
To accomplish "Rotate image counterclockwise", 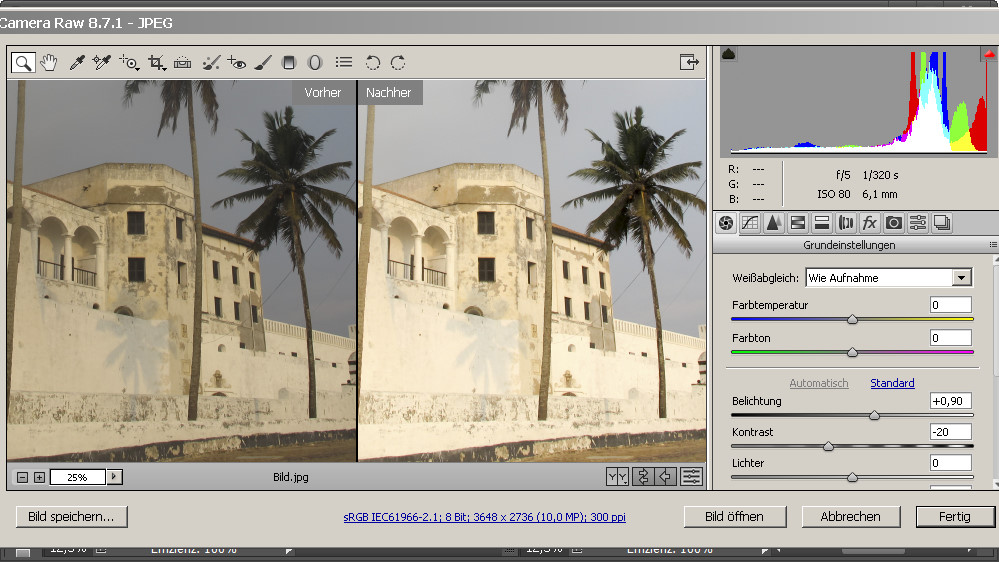I will (x=373, y=62).
